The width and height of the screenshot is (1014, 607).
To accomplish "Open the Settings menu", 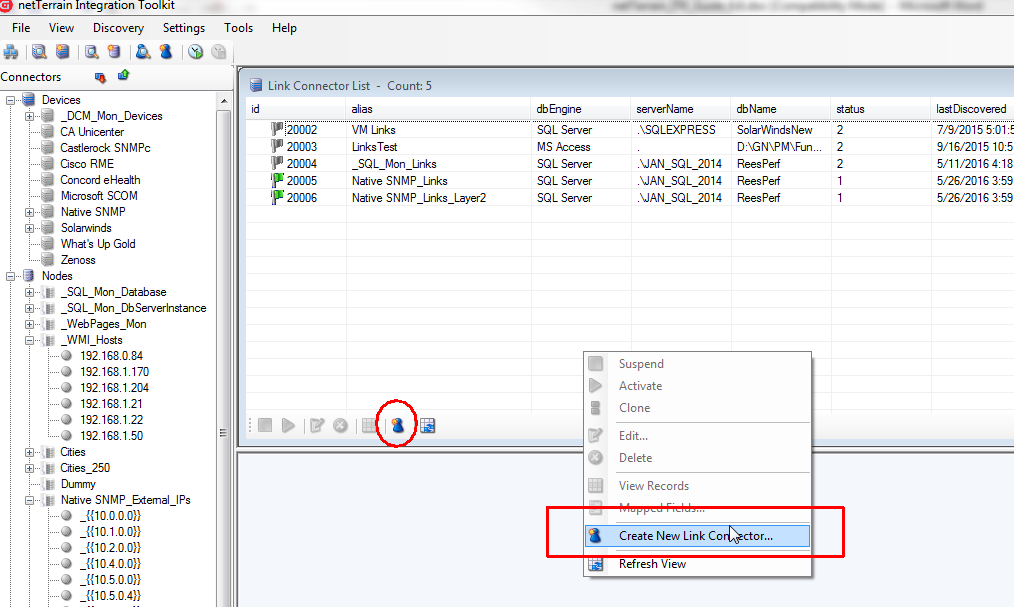I will pos(184,28).
